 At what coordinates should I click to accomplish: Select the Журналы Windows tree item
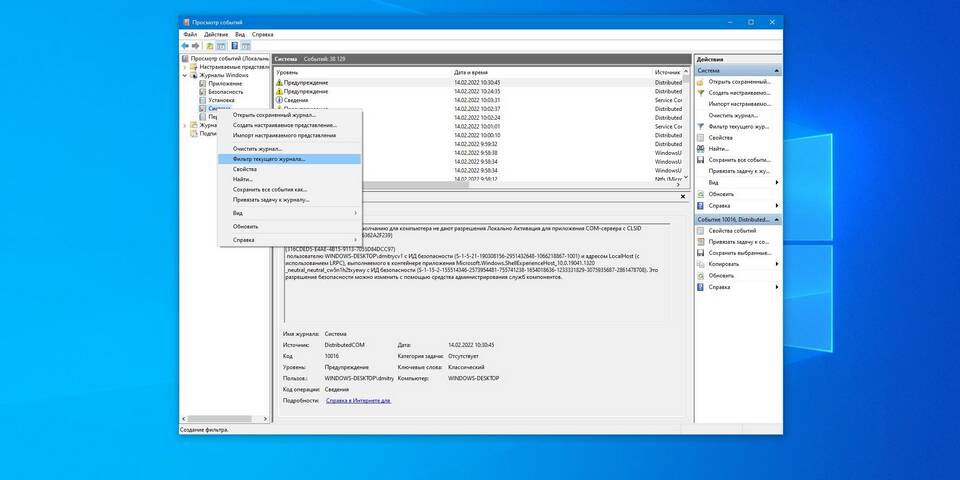223,75
